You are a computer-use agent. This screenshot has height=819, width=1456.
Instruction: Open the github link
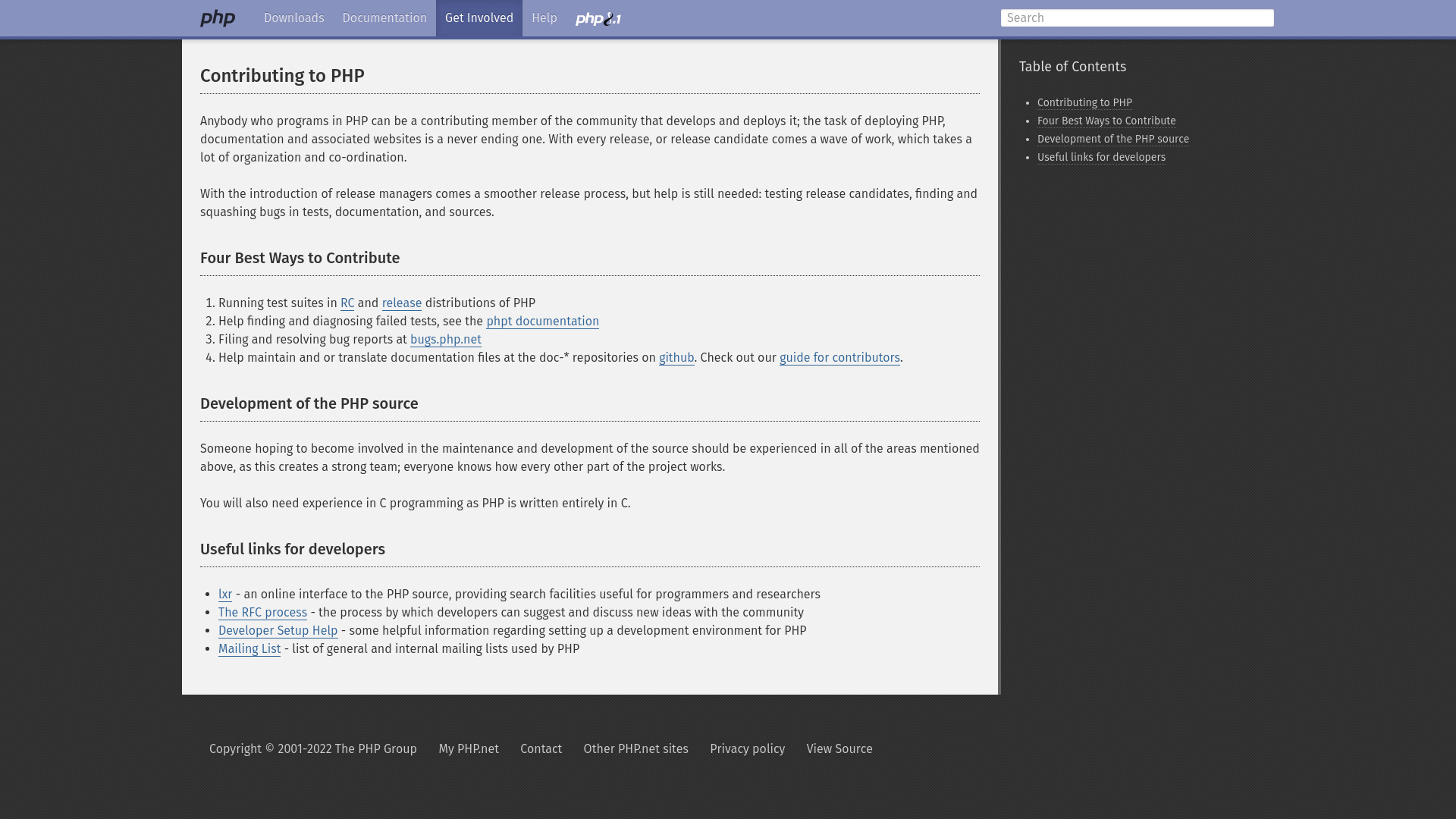[x=676, y=358]
